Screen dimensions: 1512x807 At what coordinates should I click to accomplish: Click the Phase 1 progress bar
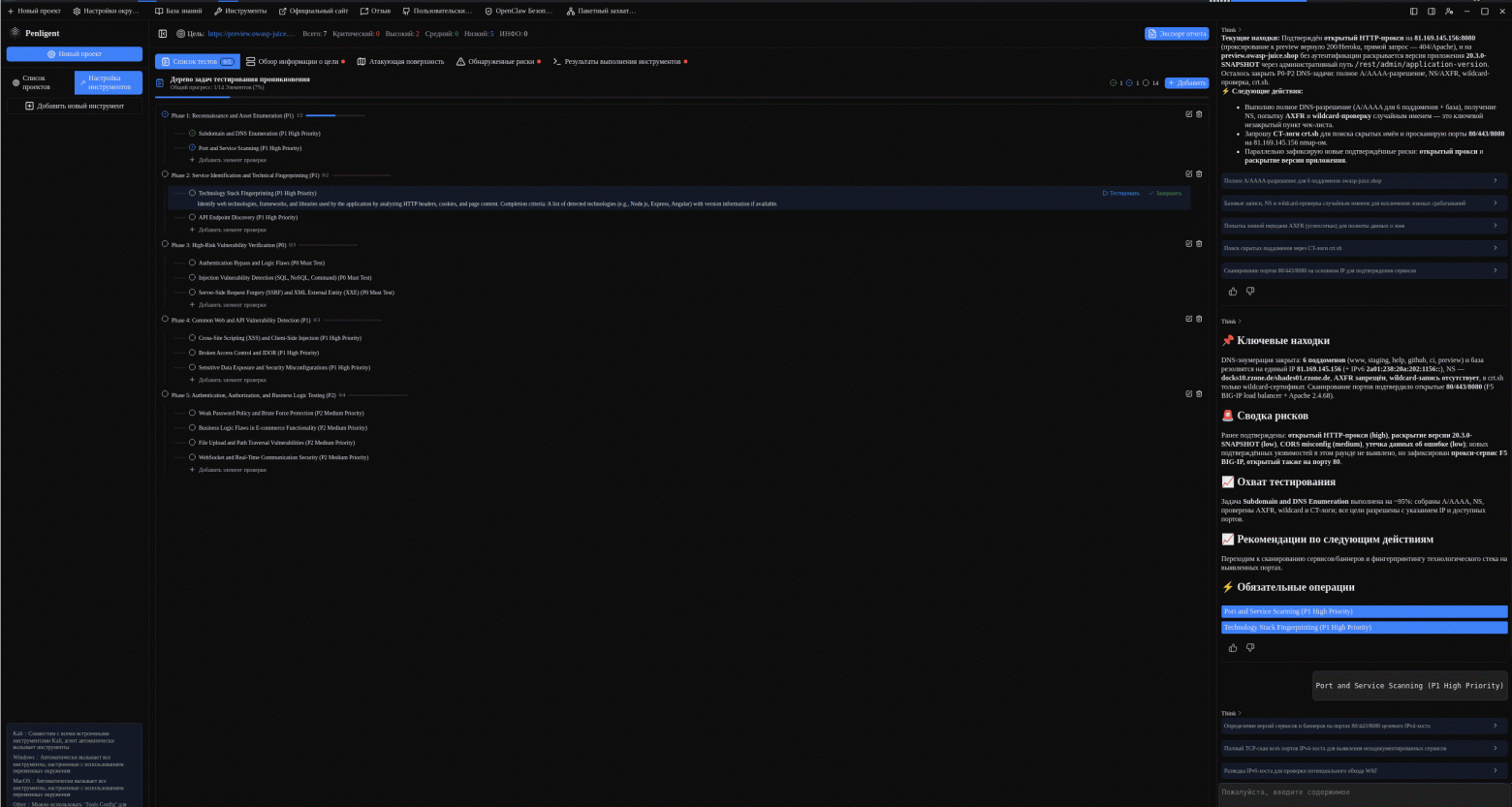click(x=334, y=115)
